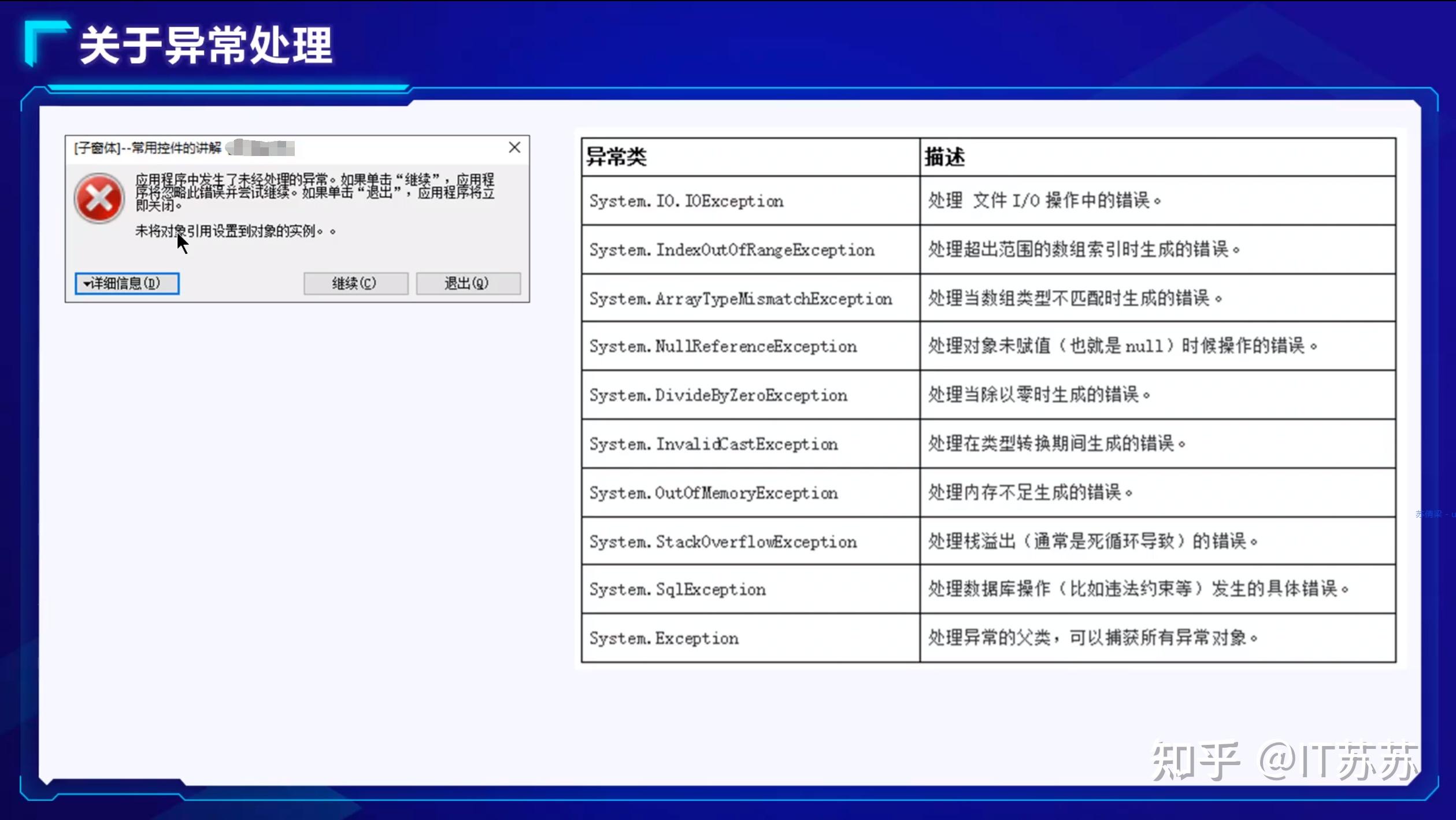This screenshot has width=1456, height=820.
Task: Select the System.ArrayTypeMismatchException table row
Action: (740, 299)
